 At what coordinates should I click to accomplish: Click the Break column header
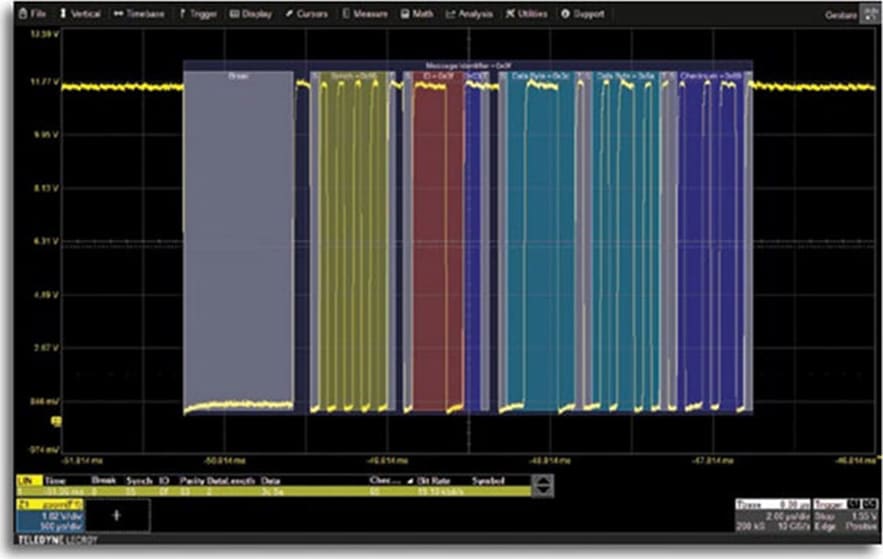103,480
